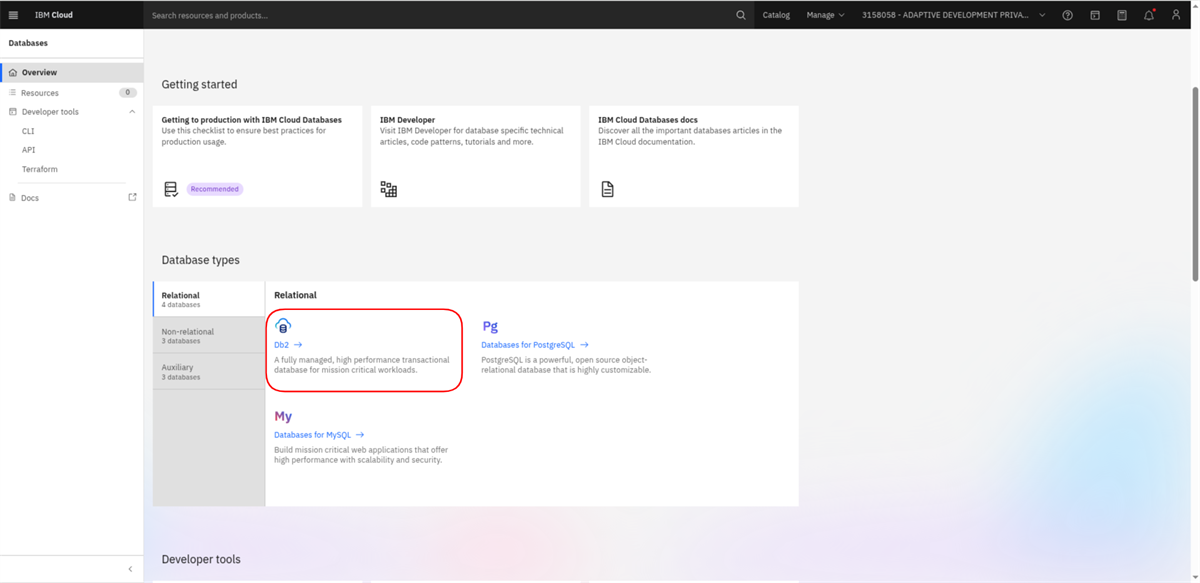Select the Non-relational tab
The image size is (1200, 583).
click(x=209, y=335)
